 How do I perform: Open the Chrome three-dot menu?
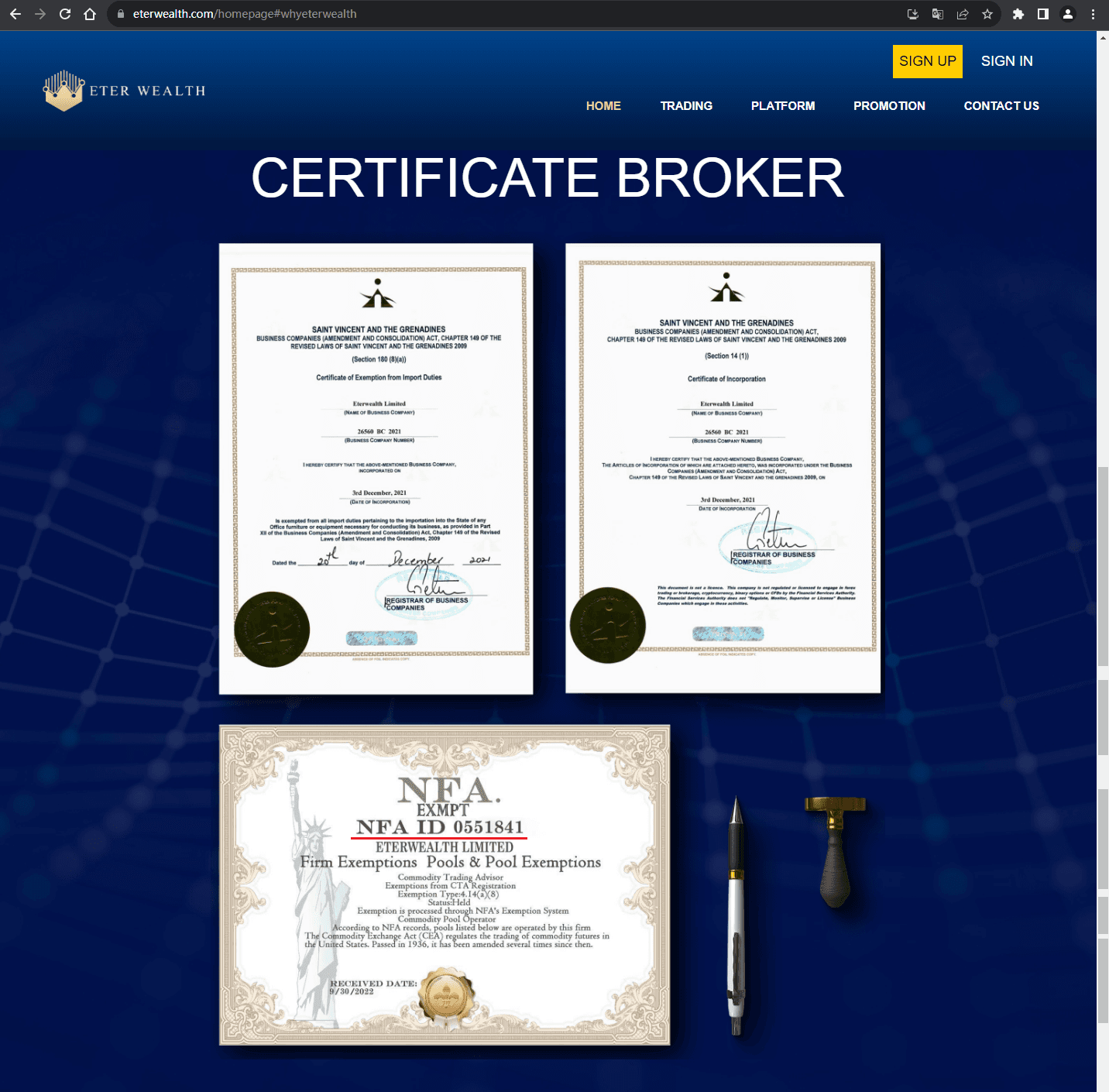point(1093,14)
